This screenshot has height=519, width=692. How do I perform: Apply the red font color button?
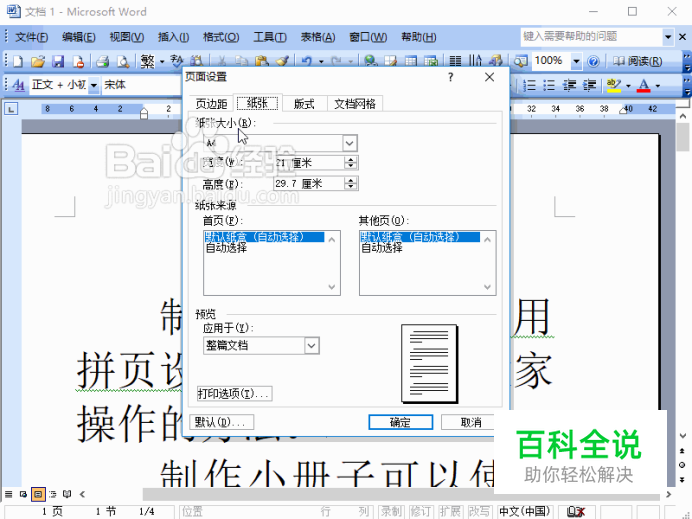point(643,84)
